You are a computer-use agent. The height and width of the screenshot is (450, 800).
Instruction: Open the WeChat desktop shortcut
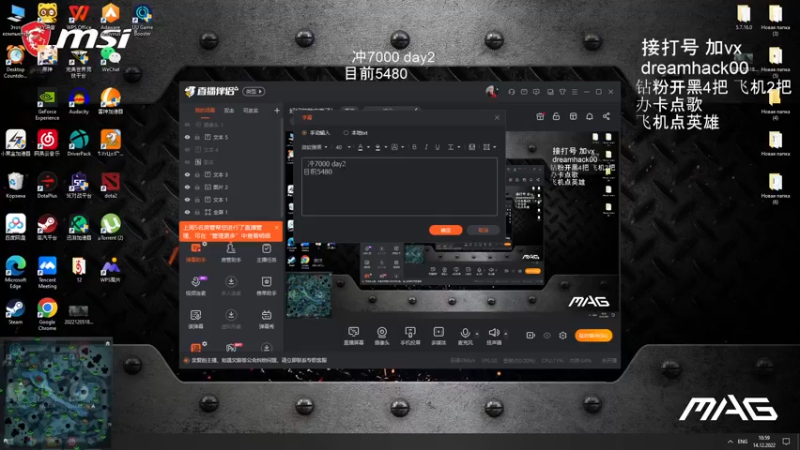click(110, 58)
